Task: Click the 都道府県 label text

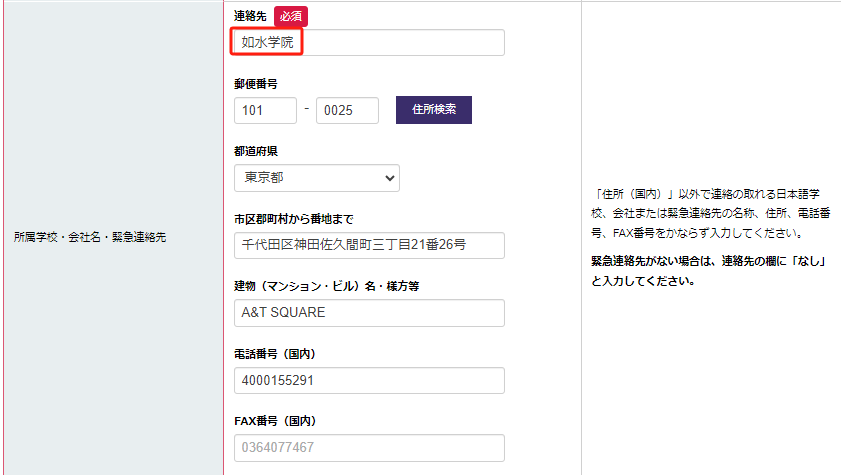Action: click(x=256, y=151)
